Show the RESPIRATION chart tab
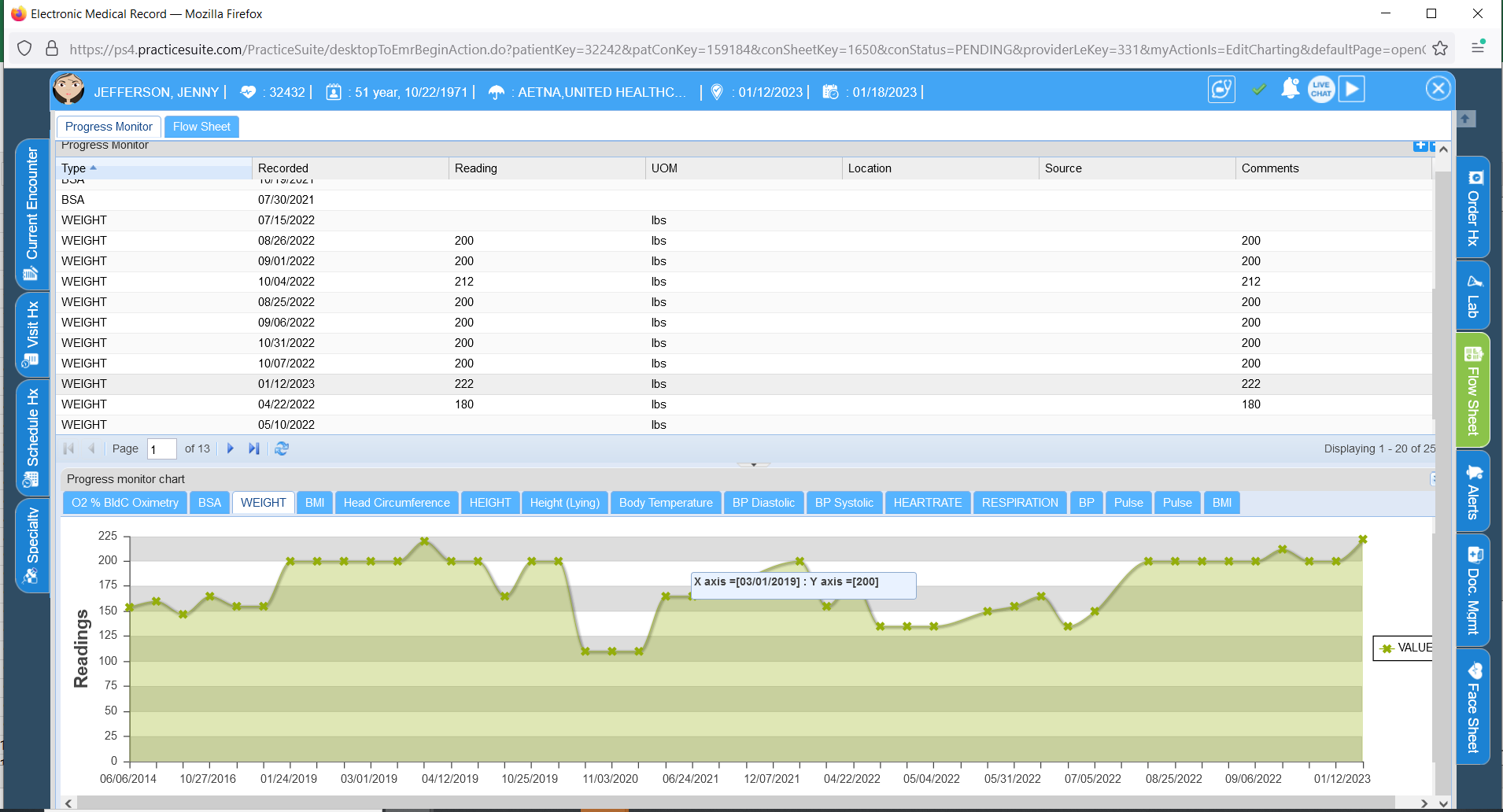The width and height of the screenshot is (1503, 812). tap(1020, 503)
